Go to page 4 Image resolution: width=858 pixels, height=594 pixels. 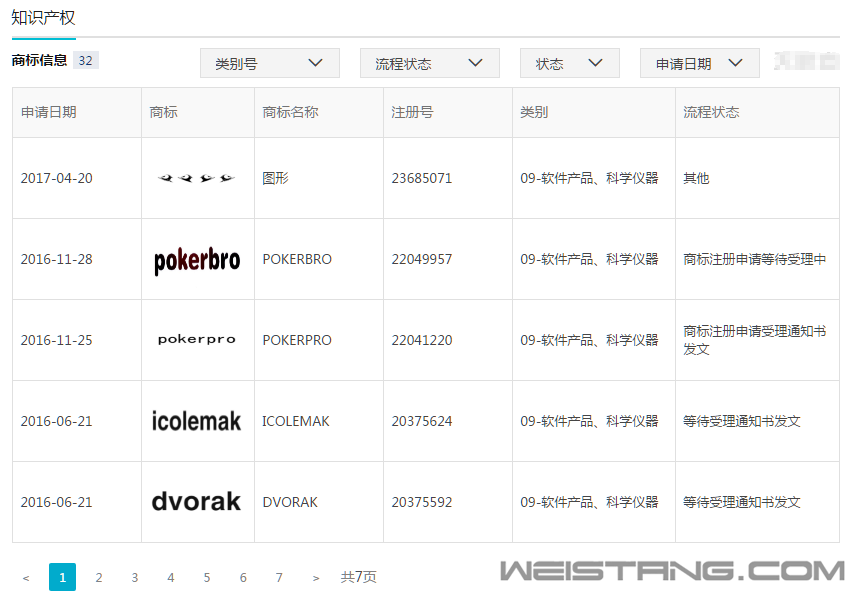point(171,578)
